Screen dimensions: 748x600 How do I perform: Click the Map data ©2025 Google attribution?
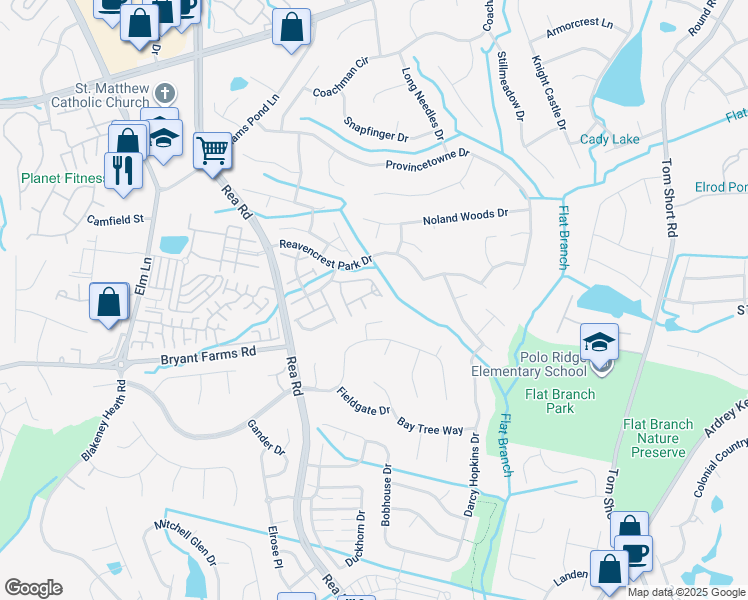pos(686,593)
